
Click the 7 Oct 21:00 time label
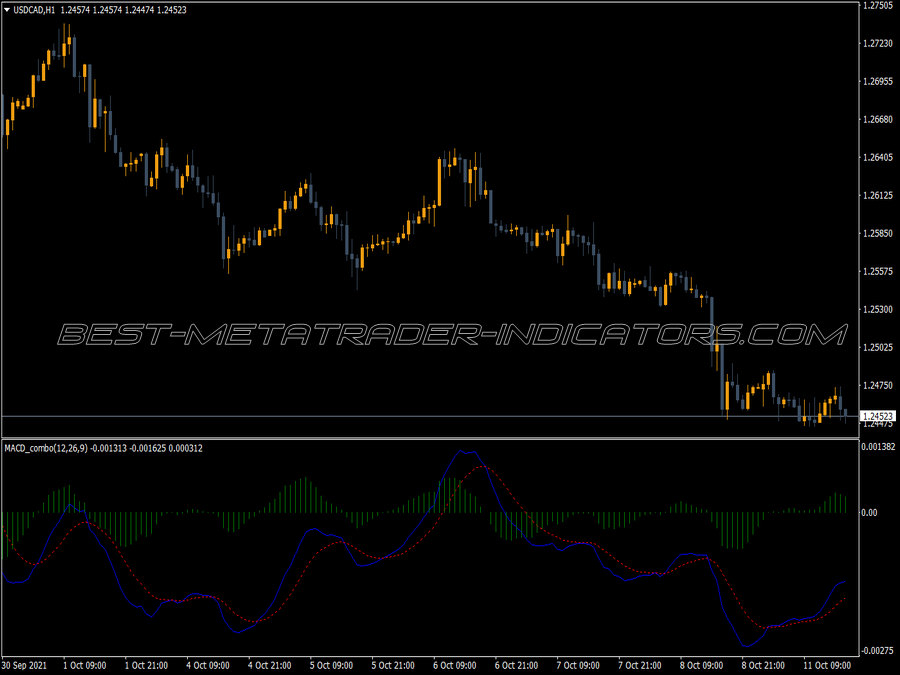coord(640,665)
